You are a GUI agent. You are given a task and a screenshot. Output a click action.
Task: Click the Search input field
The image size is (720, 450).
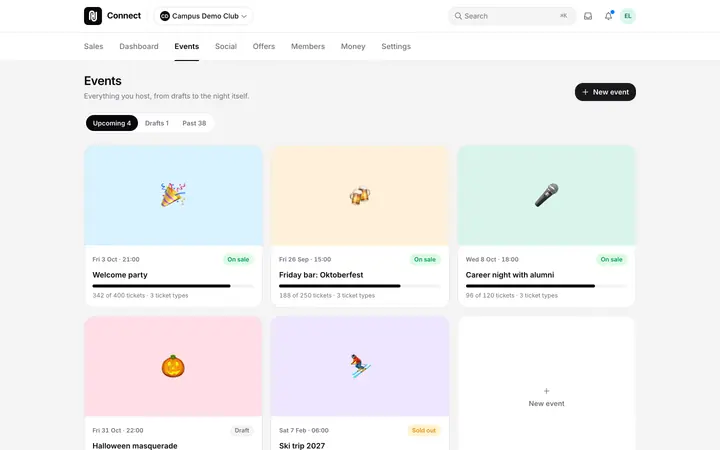pos(512,16)
